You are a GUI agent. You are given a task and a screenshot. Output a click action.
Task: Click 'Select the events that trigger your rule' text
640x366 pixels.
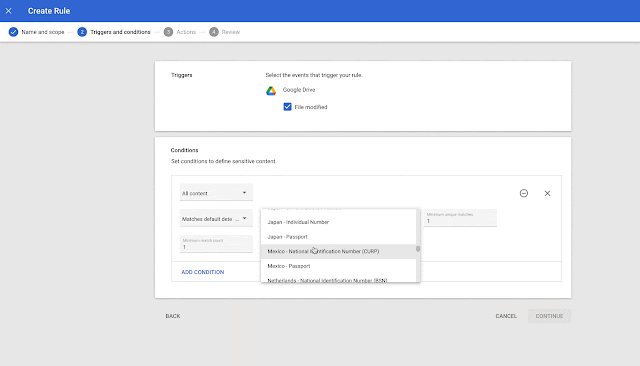click(314, 75)
